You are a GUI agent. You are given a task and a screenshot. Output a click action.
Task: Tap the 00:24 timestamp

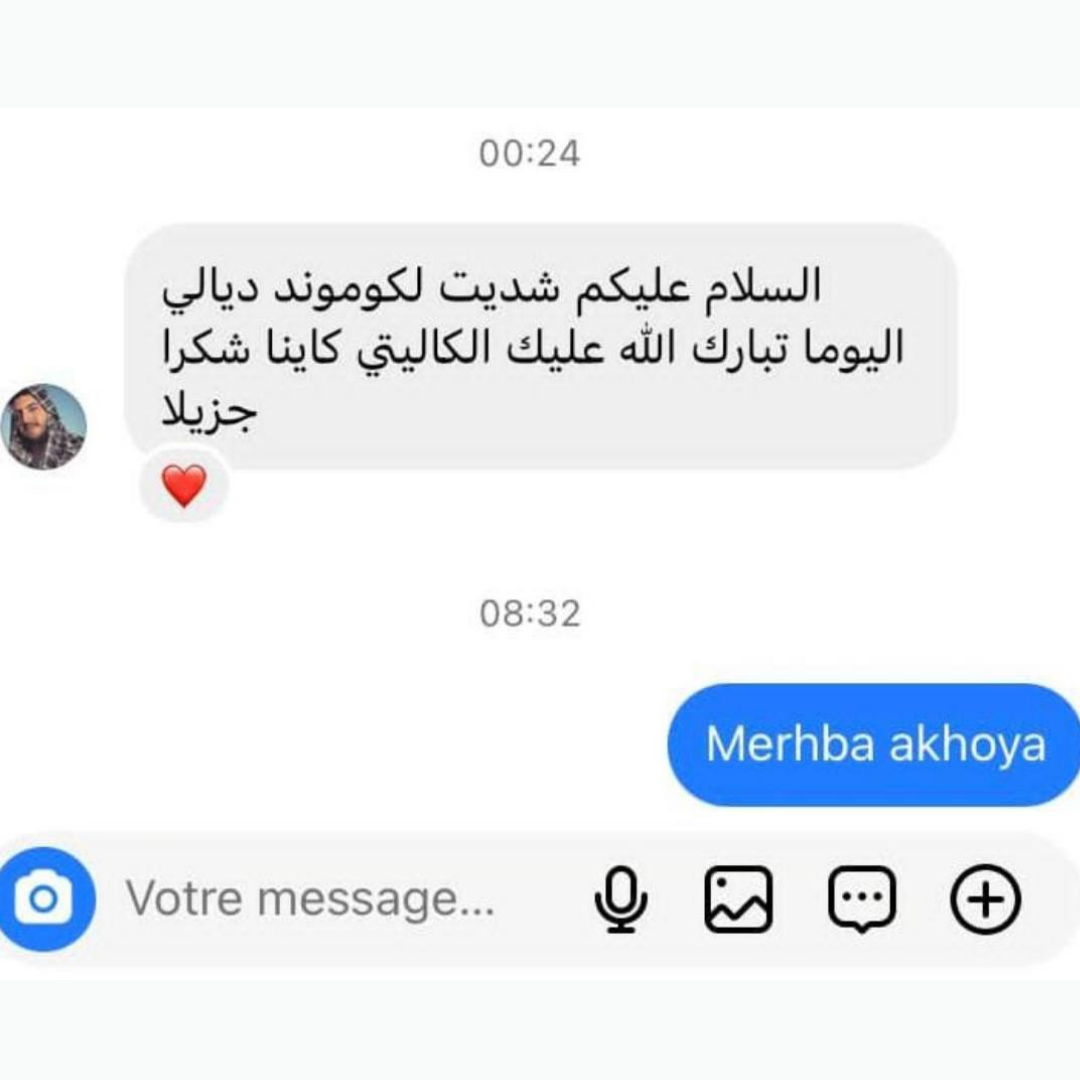tap(529, 153)
